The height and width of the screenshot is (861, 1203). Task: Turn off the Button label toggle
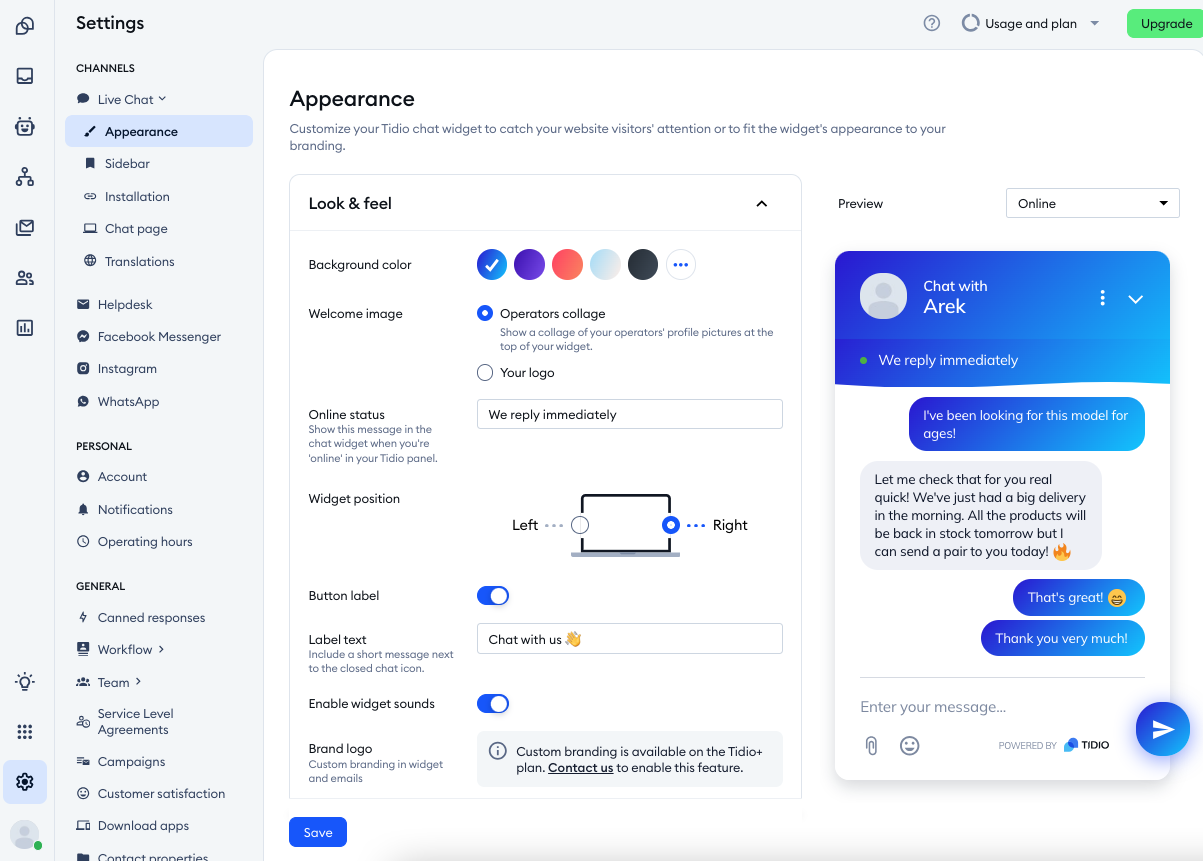click(x=493, y=596)
